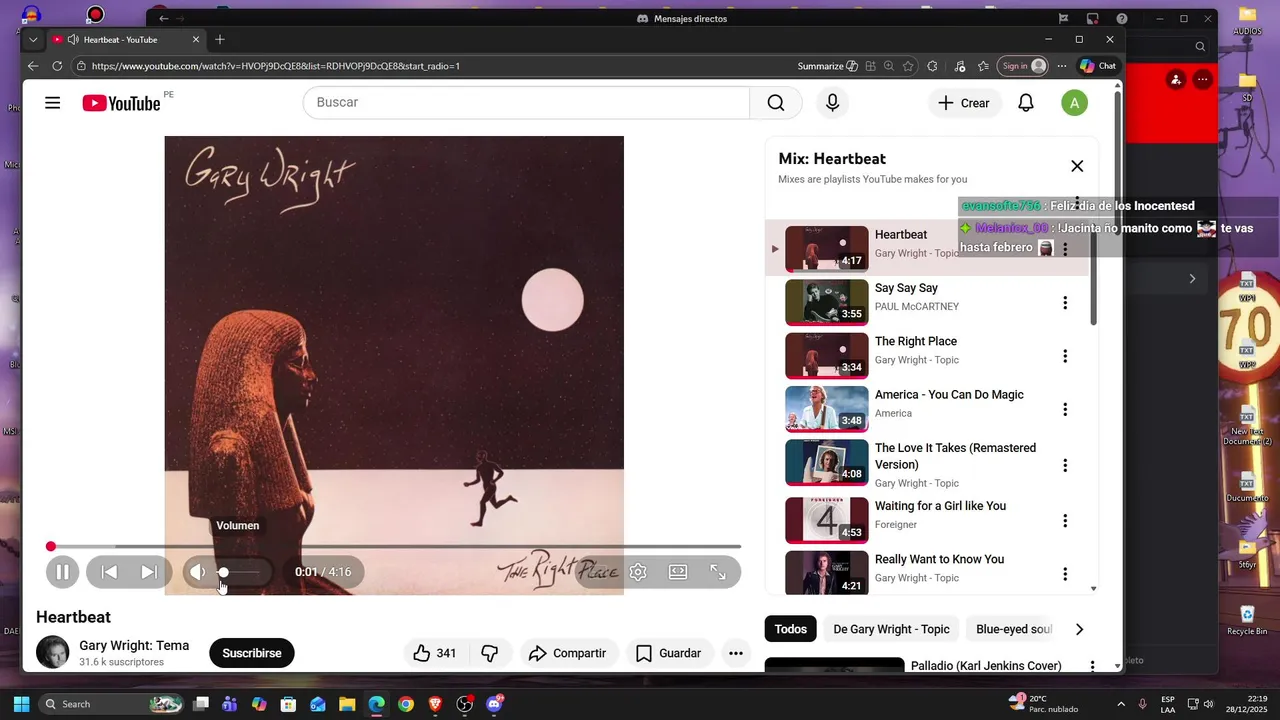Open the media control music icon
This screenshot has height=720, width=1280.
coord(960,66)
